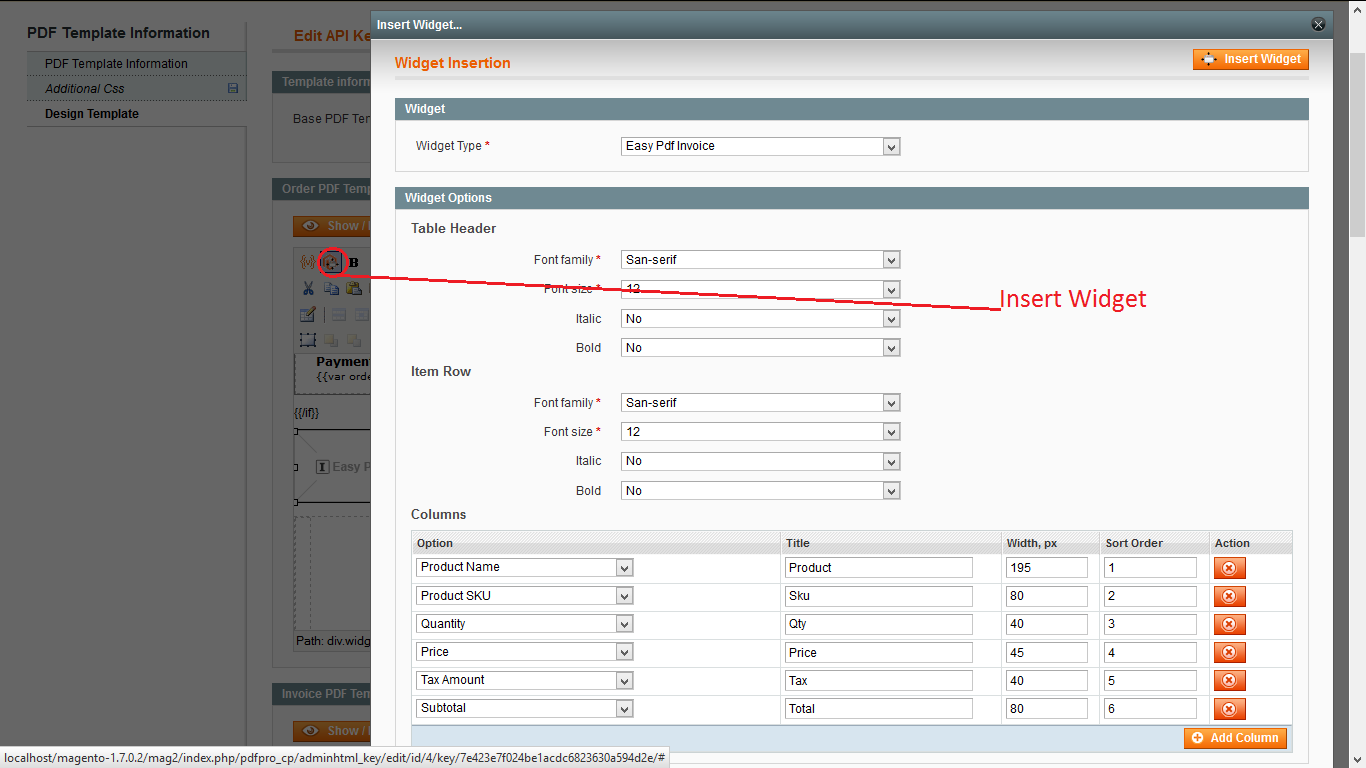Open the Widget Type dropdown

(x=759, y=146)
